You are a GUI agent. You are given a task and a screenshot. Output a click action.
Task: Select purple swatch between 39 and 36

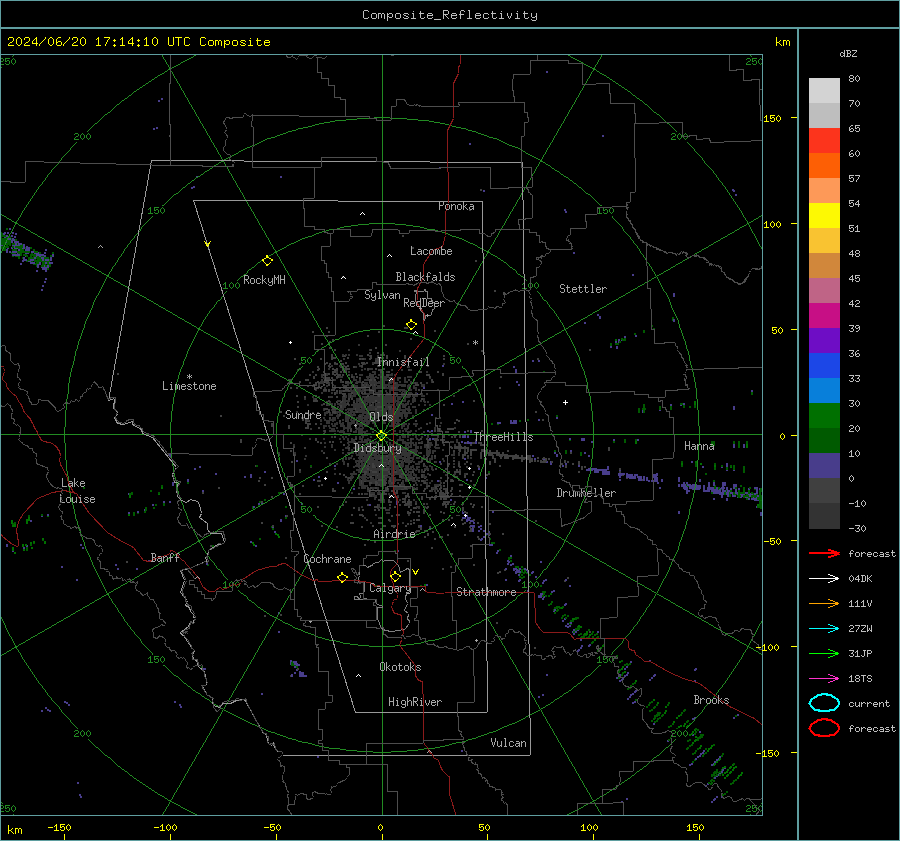click(824, 341)
